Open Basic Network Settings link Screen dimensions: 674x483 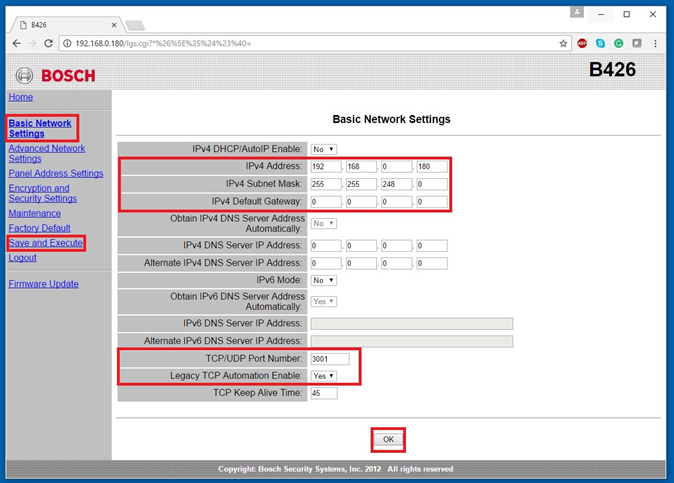(40, 128)
